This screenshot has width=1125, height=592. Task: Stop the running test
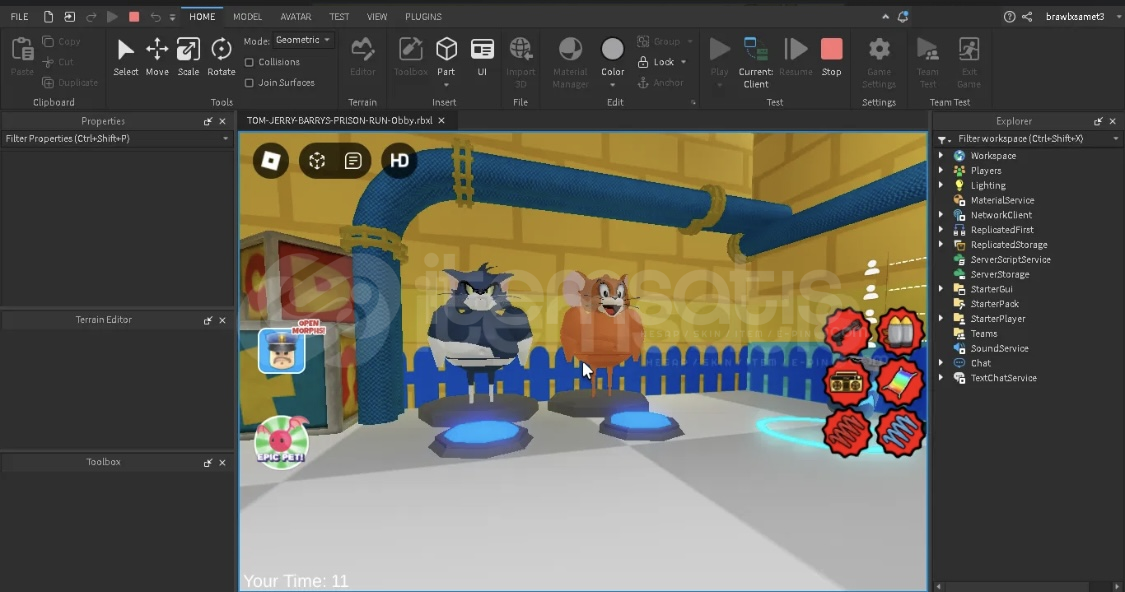click(832, 57)
